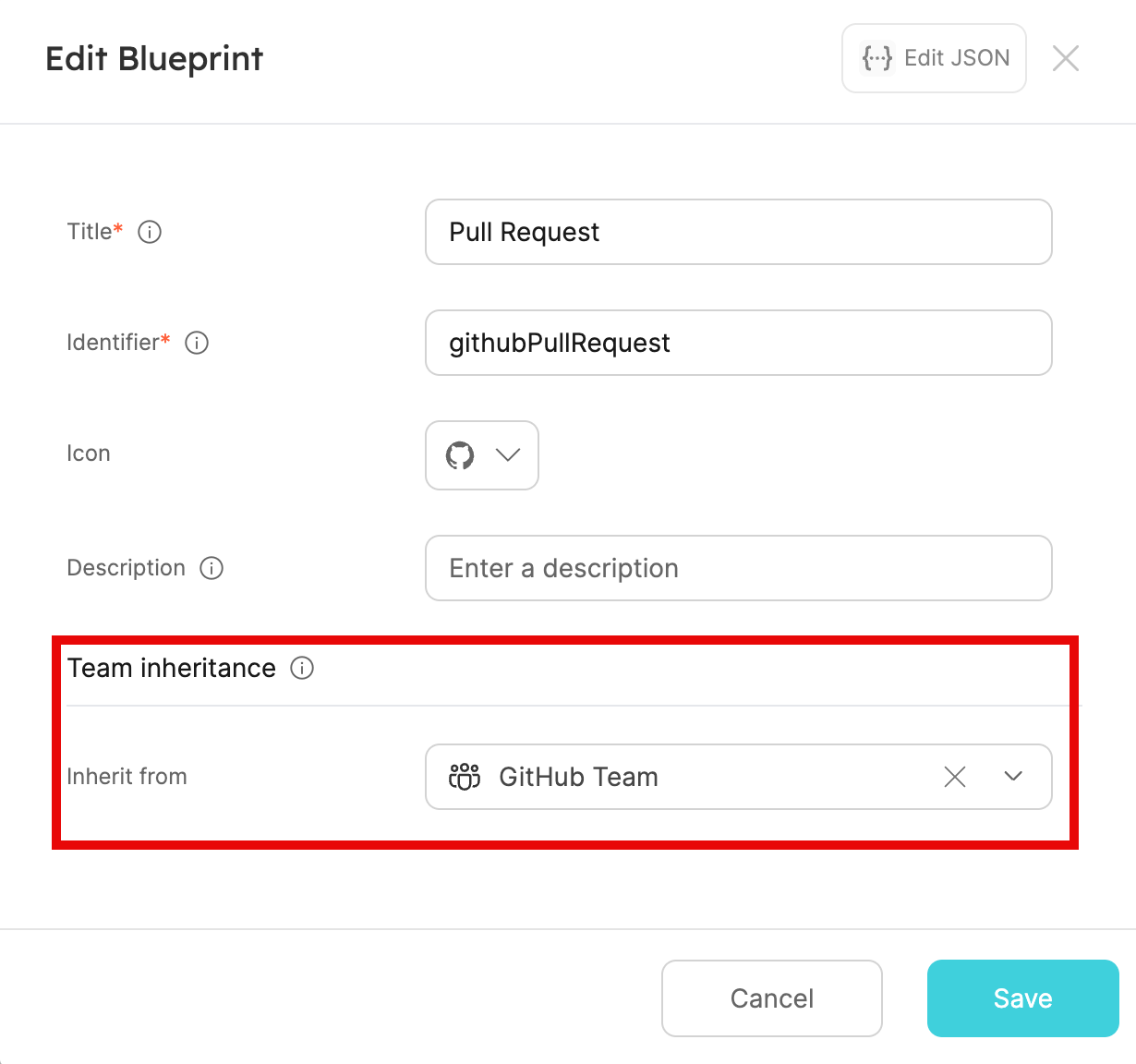Click the githubPullRequest identifier field

[739, 343]
